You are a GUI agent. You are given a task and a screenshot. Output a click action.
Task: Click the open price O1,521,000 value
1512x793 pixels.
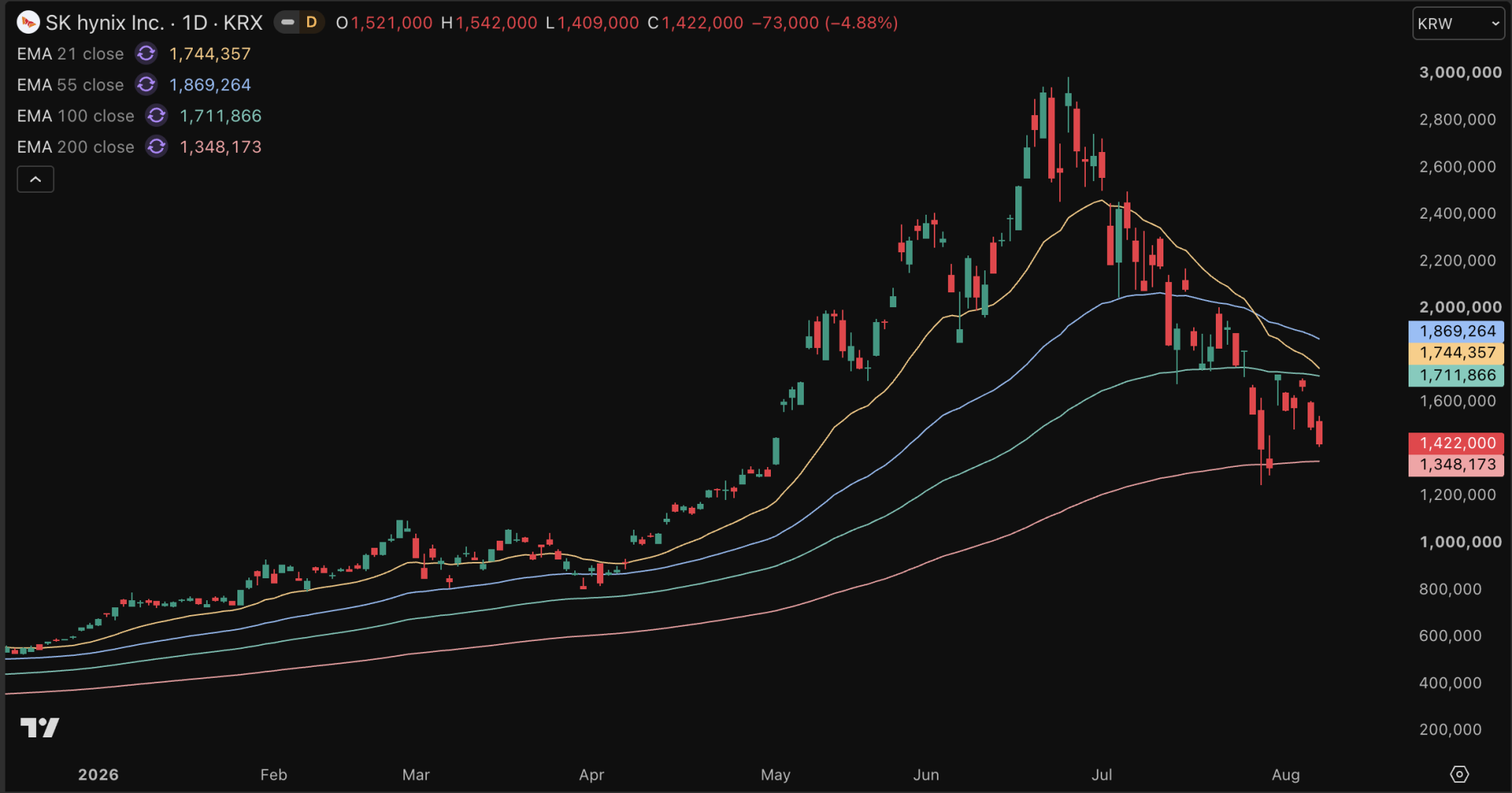(x=384, y=23)
